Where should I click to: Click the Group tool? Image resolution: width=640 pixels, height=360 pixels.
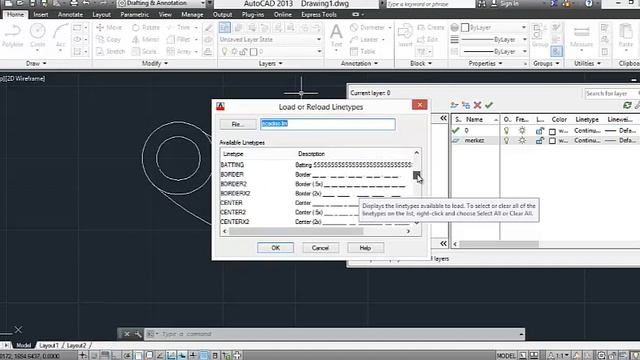540,36
